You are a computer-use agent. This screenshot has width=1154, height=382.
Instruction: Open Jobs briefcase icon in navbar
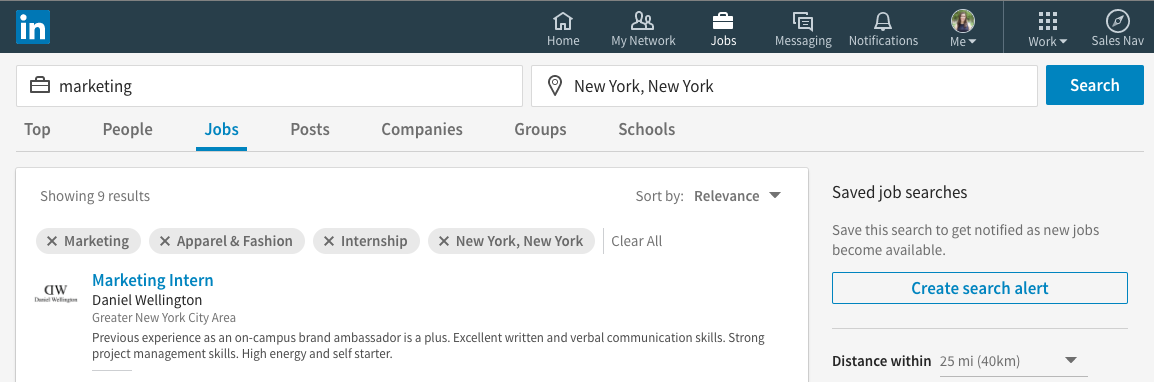coord(723,20)
